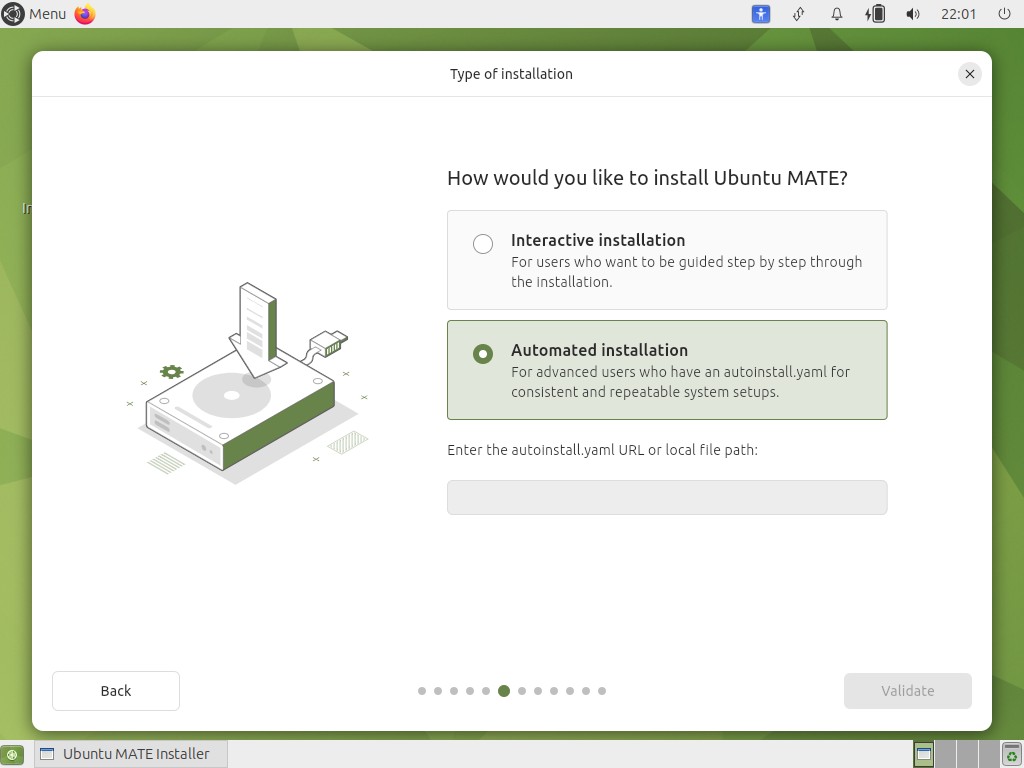Open the notifications bell
Screen dimensions: 1024x768
837,14
